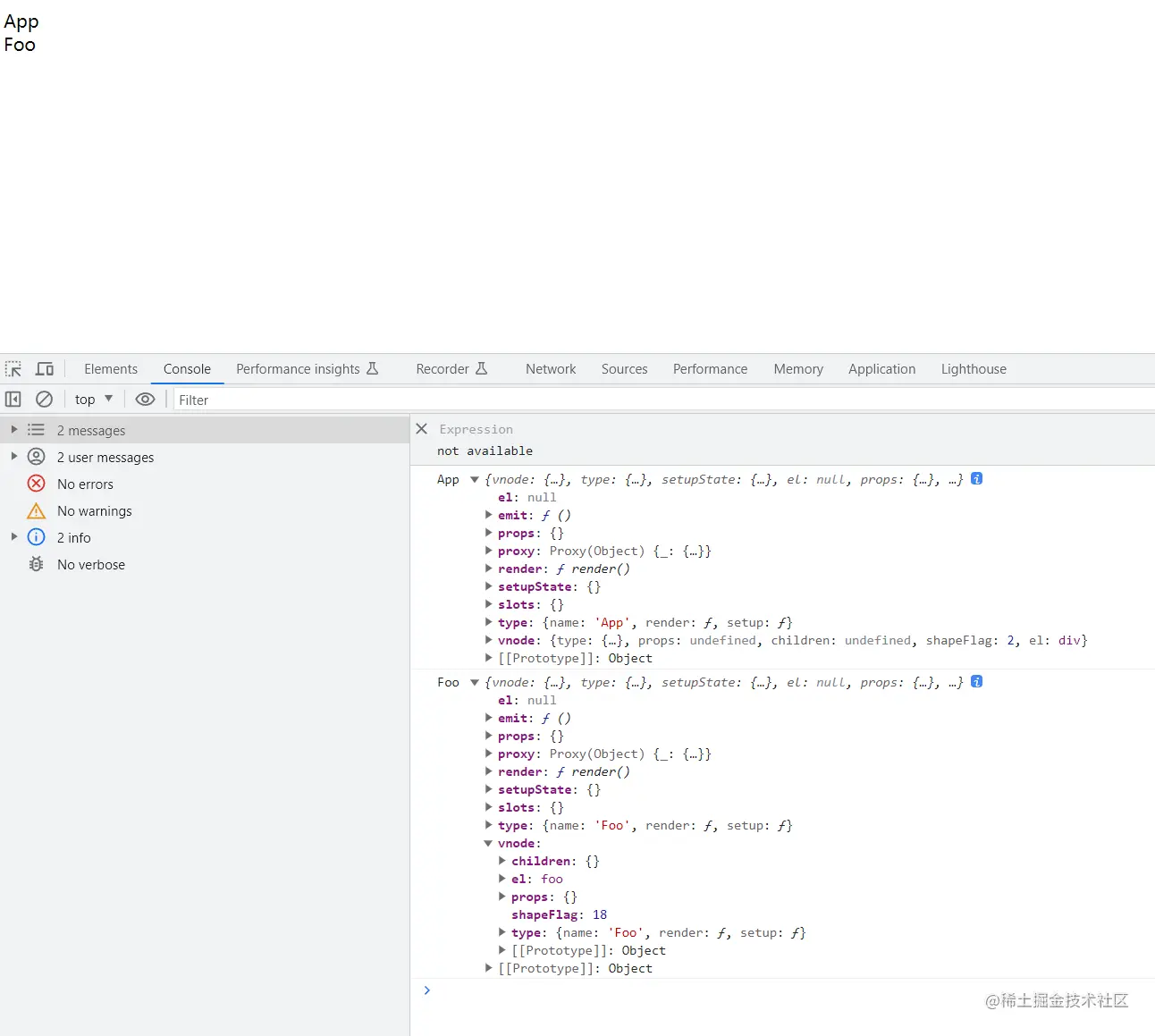Expand the App proxy property
The height and width of the screenshot is (1036, 1155).
[x=488, y=551]
